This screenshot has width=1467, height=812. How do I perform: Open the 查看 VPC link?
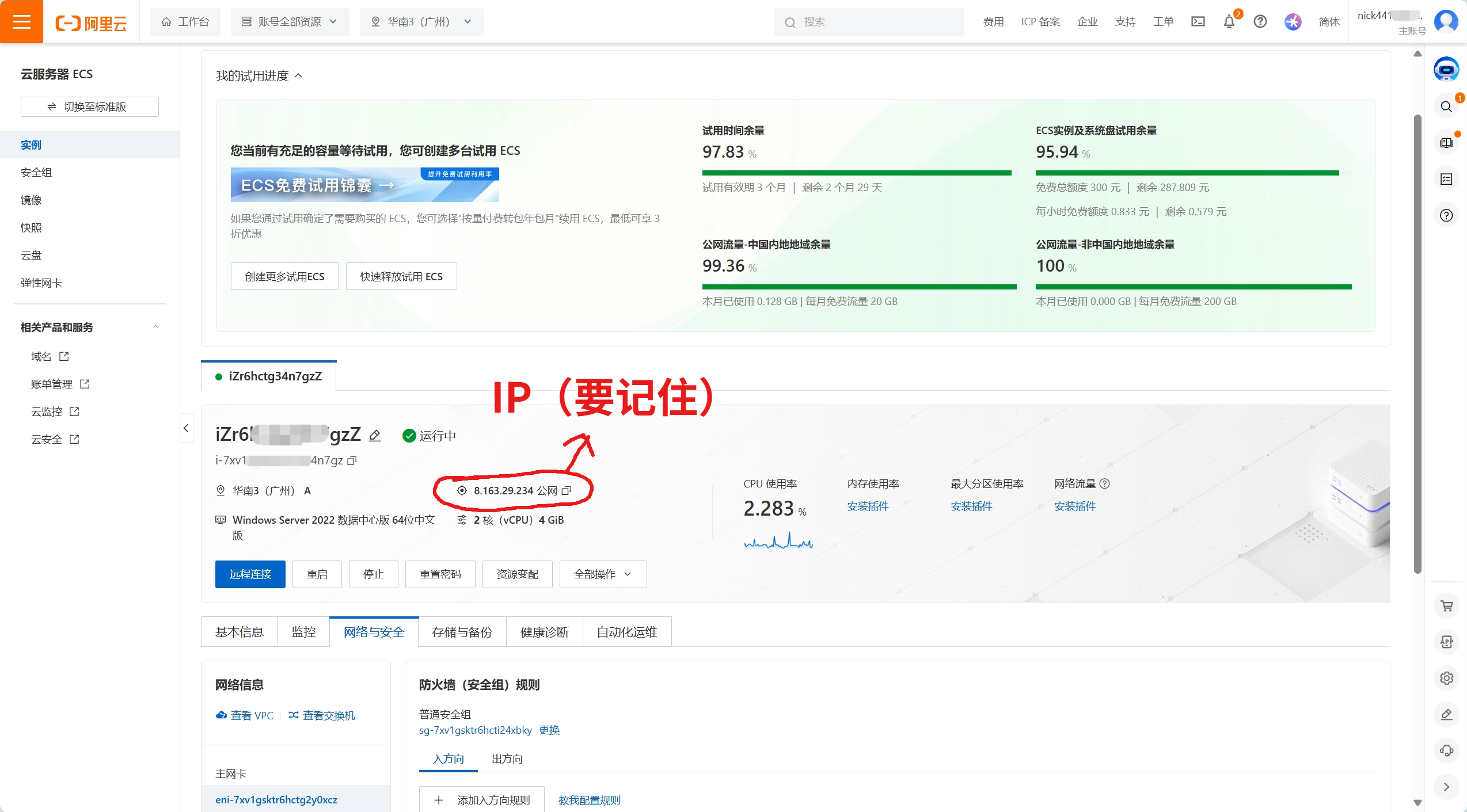pos(245,716)
